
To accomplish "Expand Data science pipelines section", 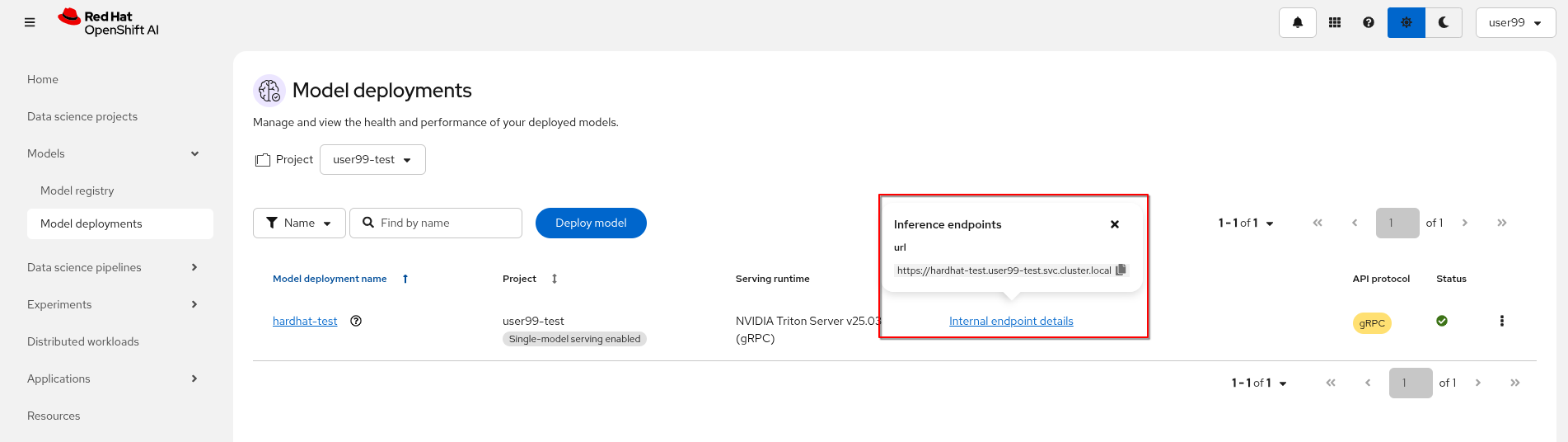I will point(114,267).
